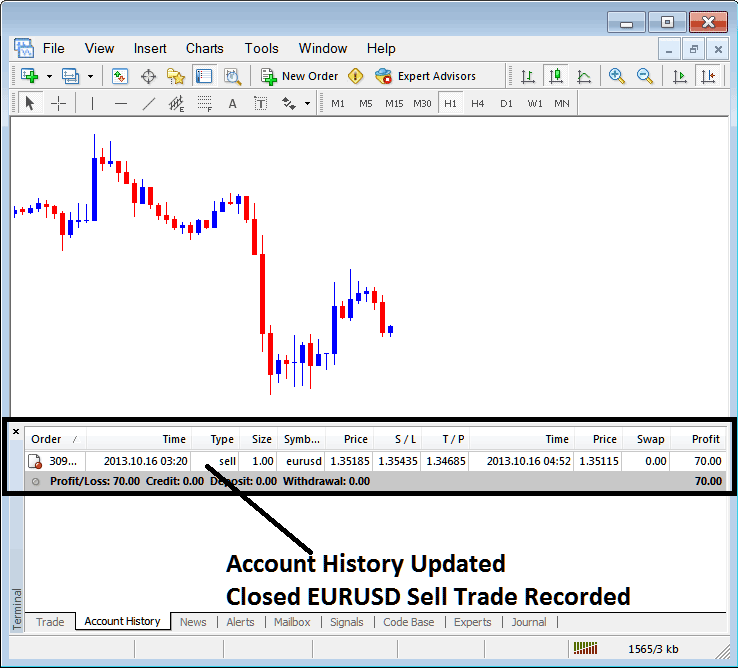738x668 pixels.
Task: Click the Expert Advisors button
Action: 426,76
